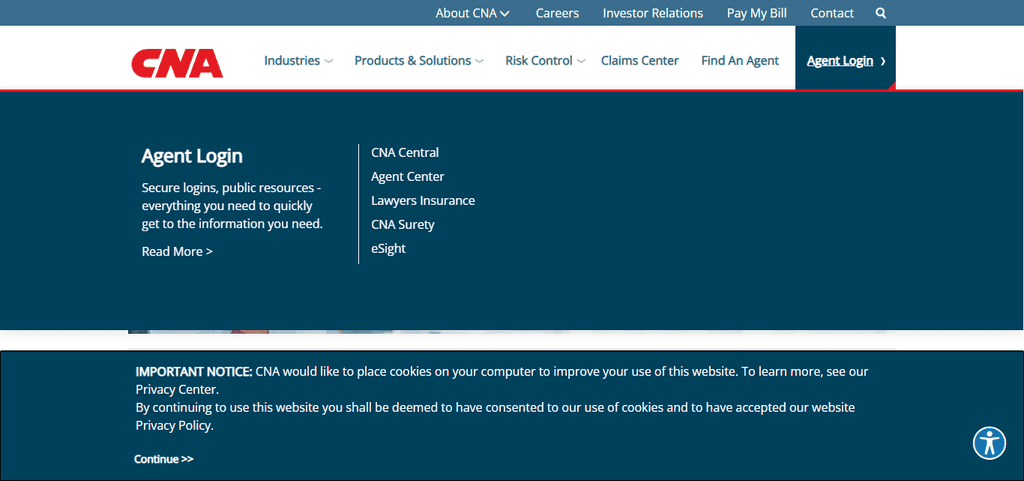Open the accessibility options icon

click(x=989, y=443)
